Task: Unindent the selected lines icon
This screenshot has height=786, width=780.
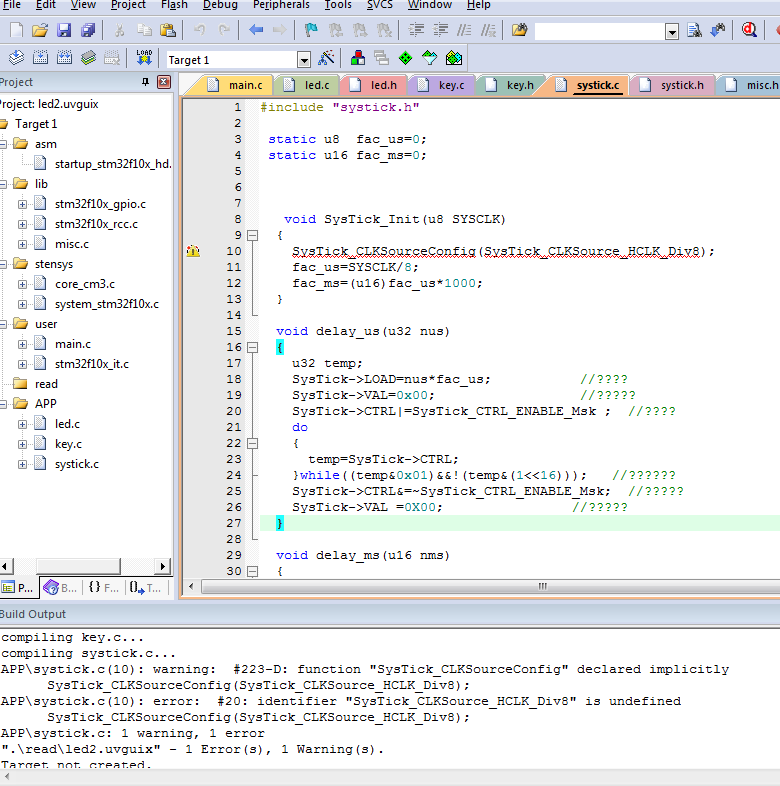Action: tap(440, 30)
